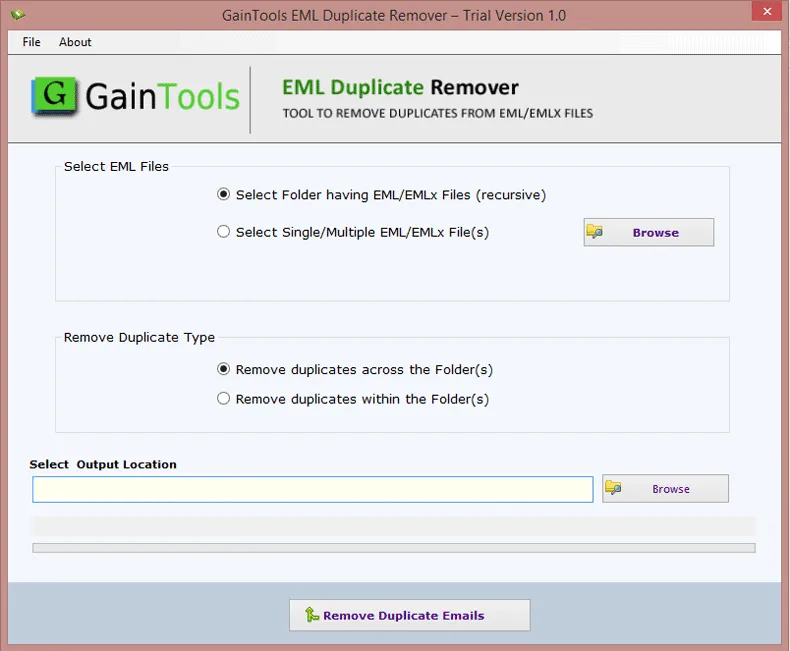
Task: Click green arrow icon on Remove Duplicate Emails
Action: (x=311, y=615)
